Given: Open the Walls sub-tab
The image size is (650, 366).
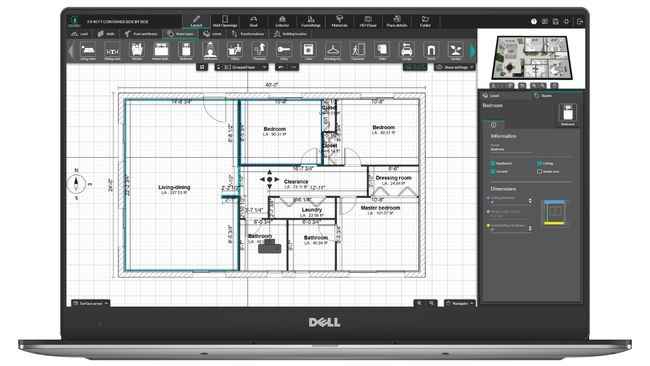Looking at the screenshot, I should (x=106, y=34).
